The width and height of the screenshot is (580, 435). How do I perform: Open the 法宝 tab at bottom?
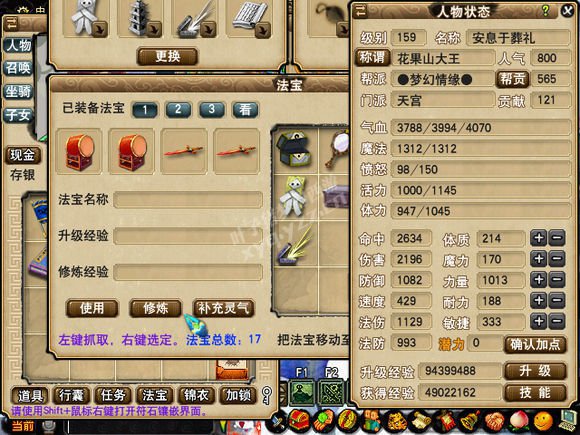pyautogui.click(x=154, y=396)
